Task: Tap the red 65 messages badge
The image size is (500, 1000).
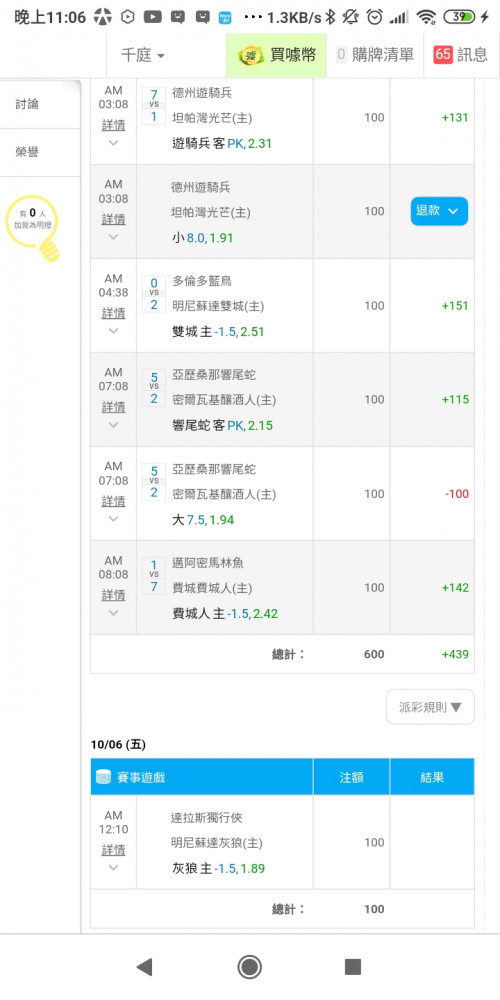Action: tap(443, 55)
